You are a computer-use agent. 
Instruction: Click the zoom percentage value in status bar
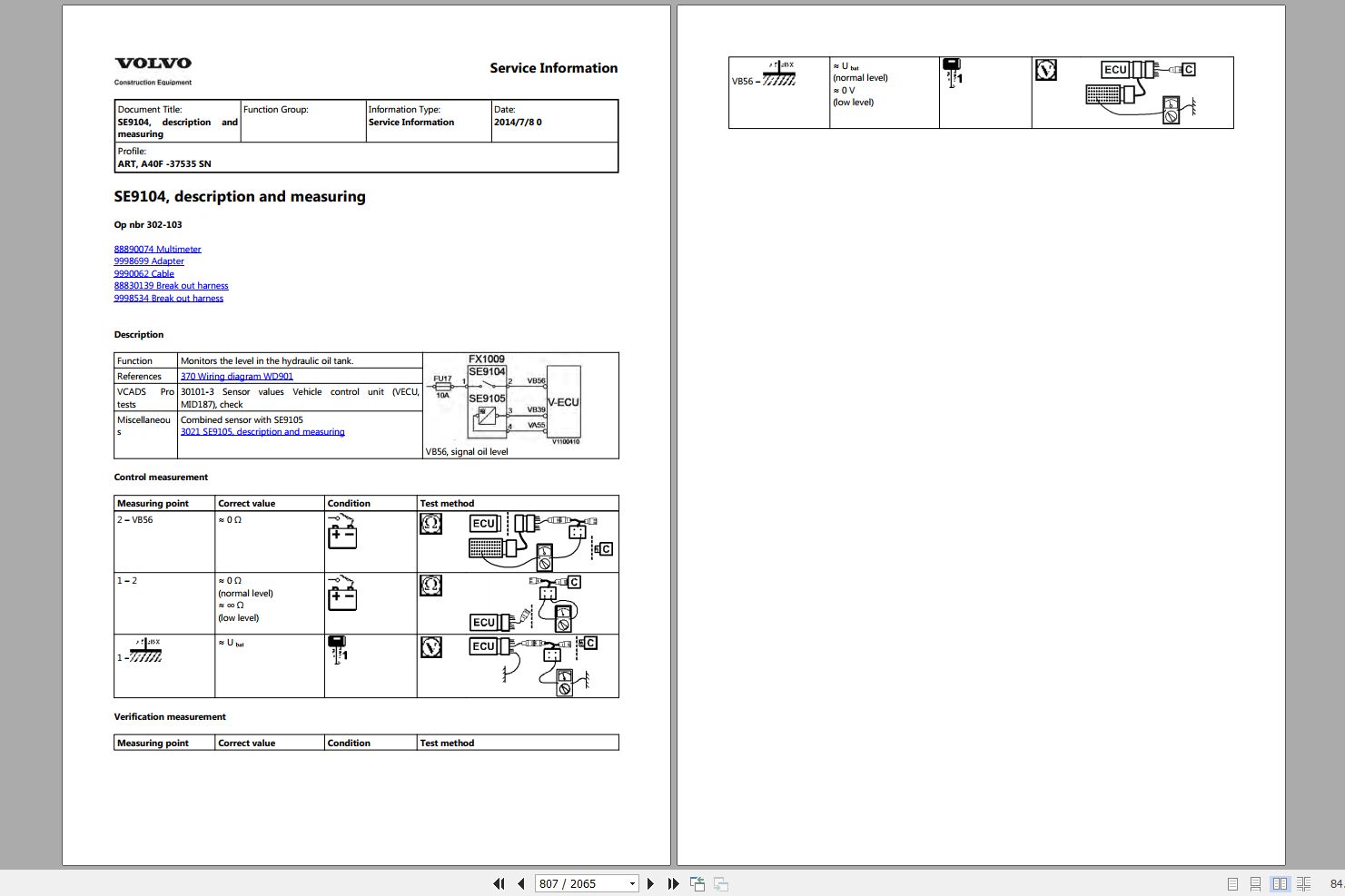pyautogui.click(x=1336, y=883)
